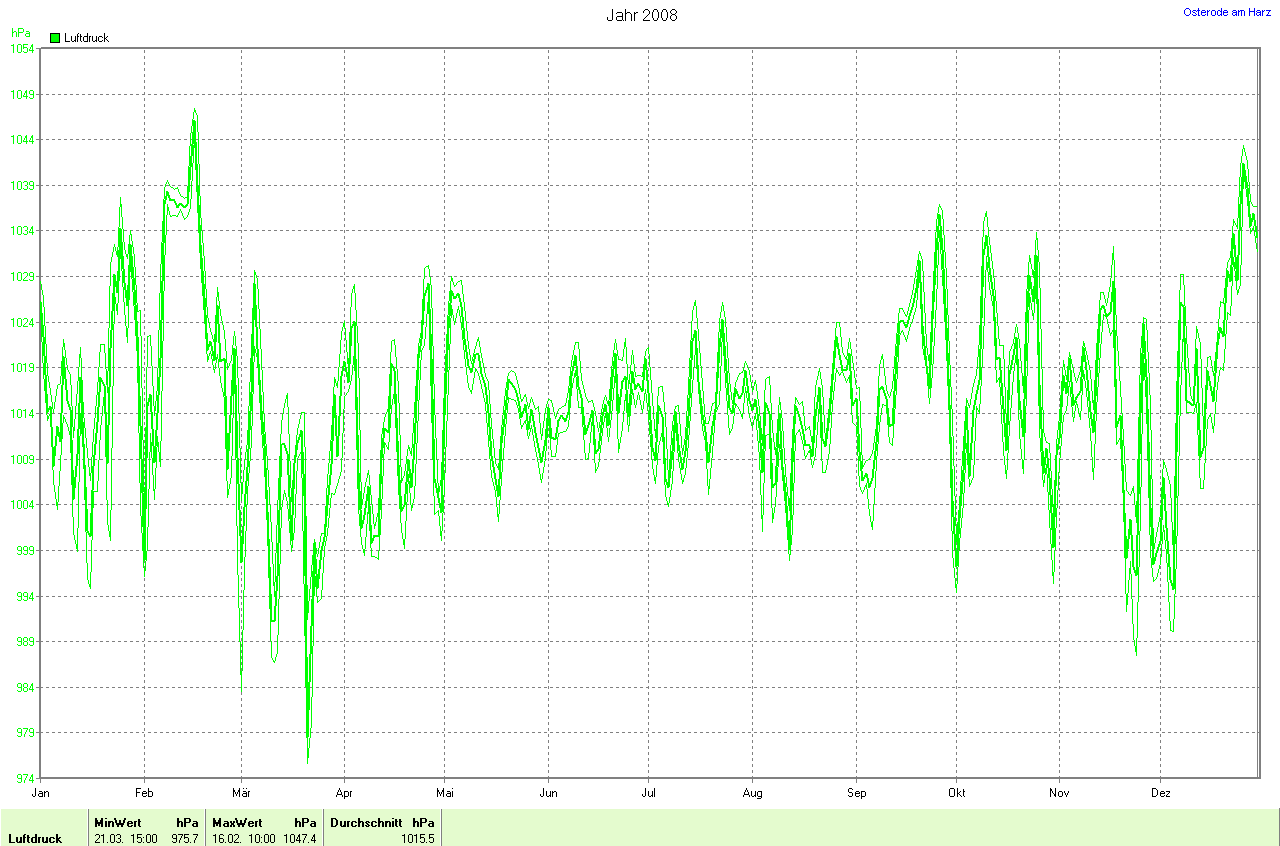The width and height of the screenshot is (1280, 846).
Task: Open the Osterode am Harz link
Action: click(1227, 12)
